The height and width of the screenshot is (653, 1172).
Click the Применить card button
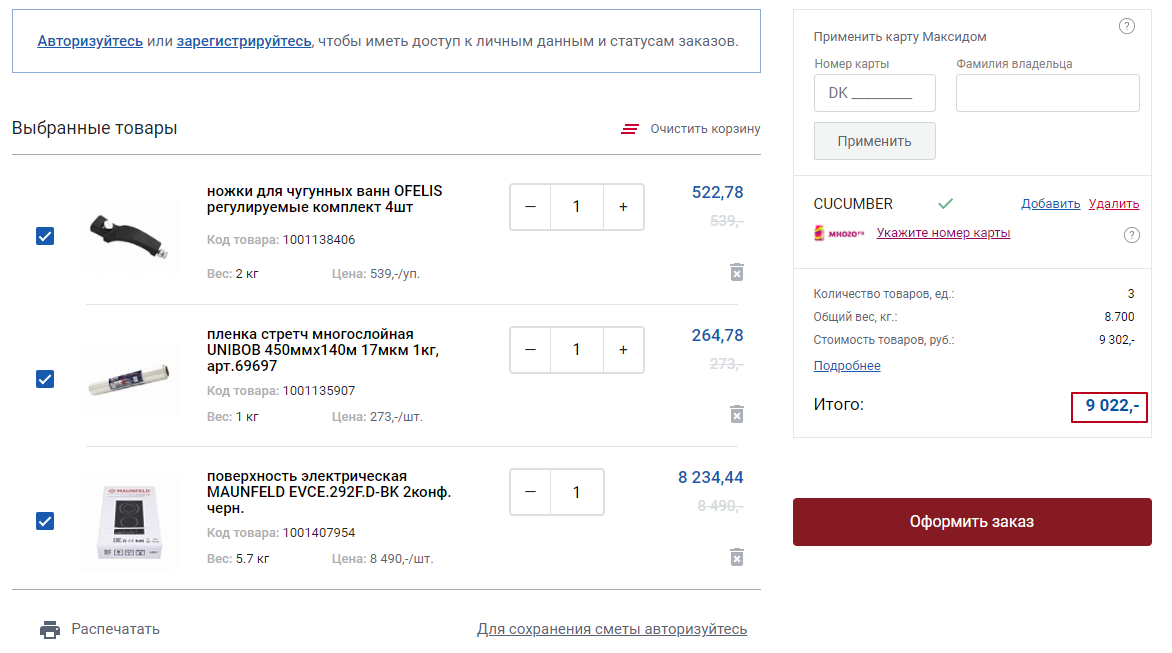pyautogui.click(x=874, y=141)
